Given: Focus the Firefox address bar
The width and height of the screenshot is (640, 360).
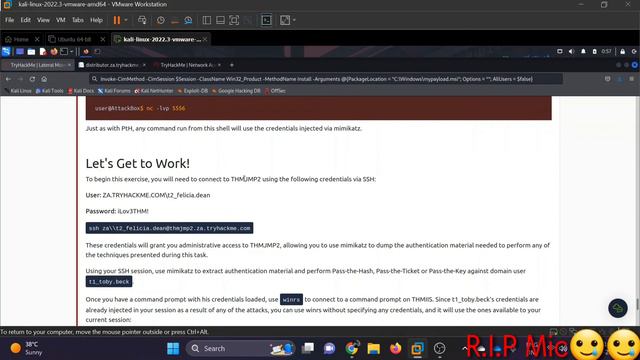Looking at the screenshot, I should pyautogui.click(x=326, y=79).
